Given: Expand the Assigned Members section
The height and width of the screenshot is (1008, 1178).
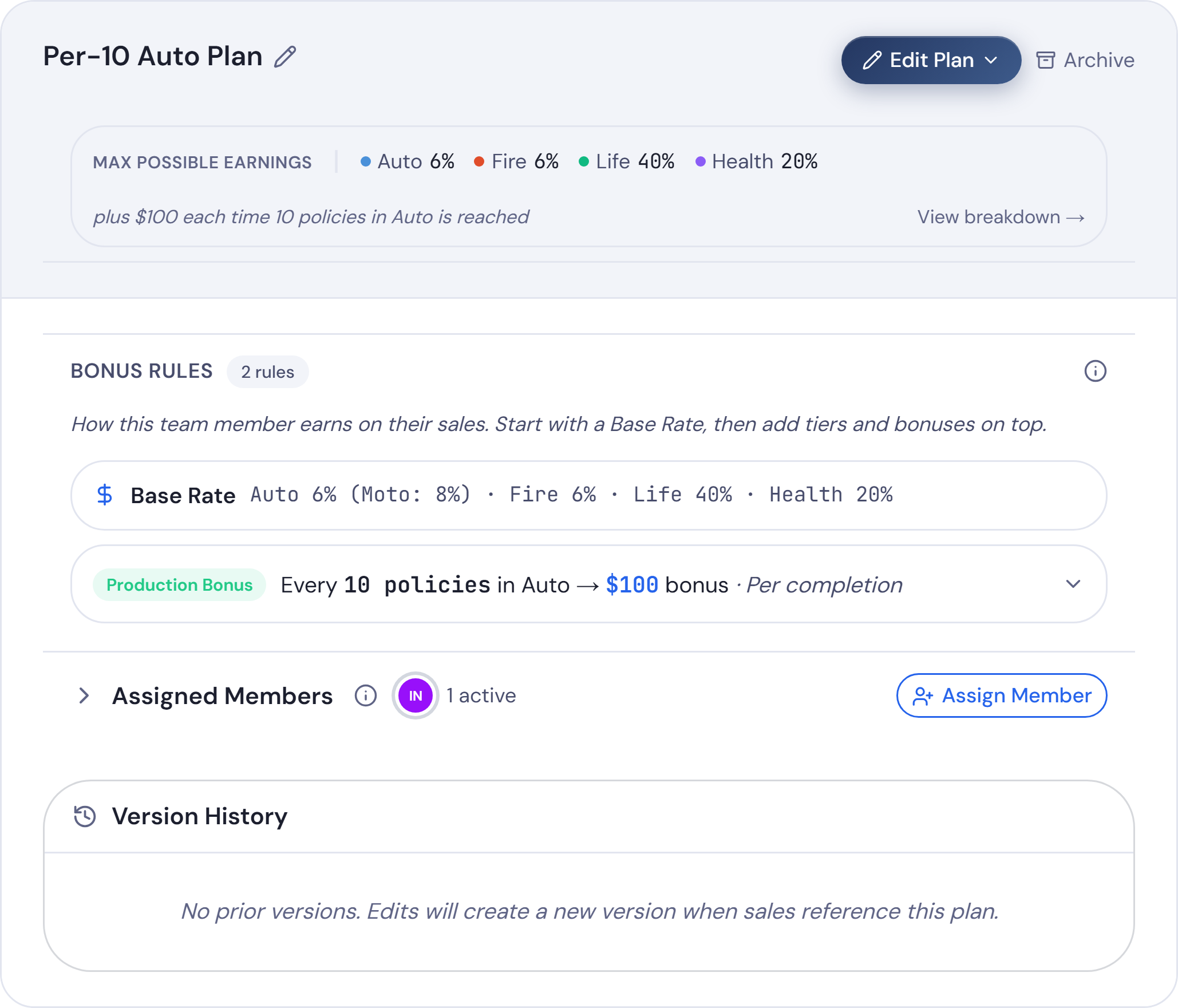Looking at the screenshot, I should pos(84,695).
